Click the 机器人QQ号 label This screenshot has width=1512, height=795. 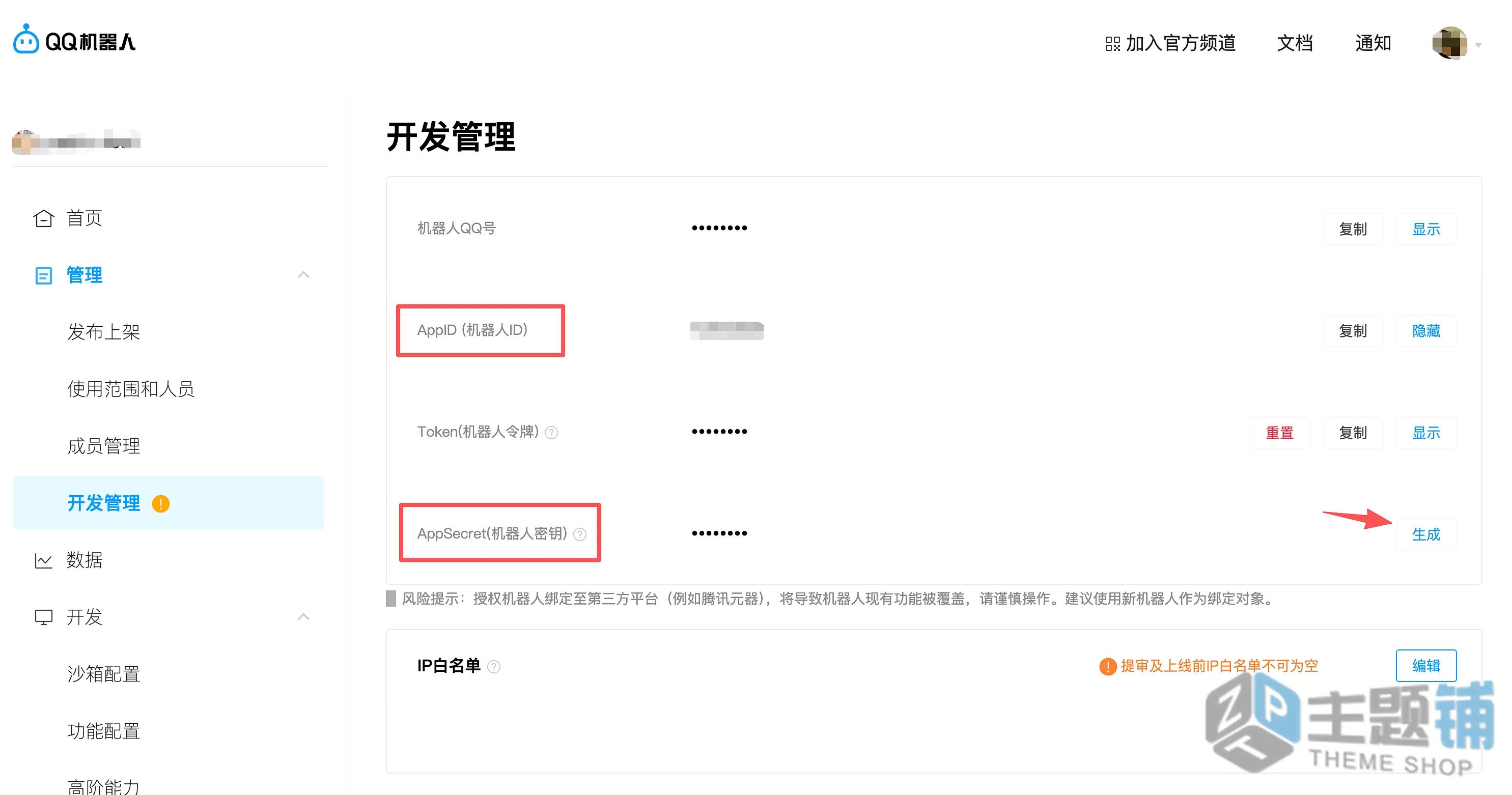point(456,228)
